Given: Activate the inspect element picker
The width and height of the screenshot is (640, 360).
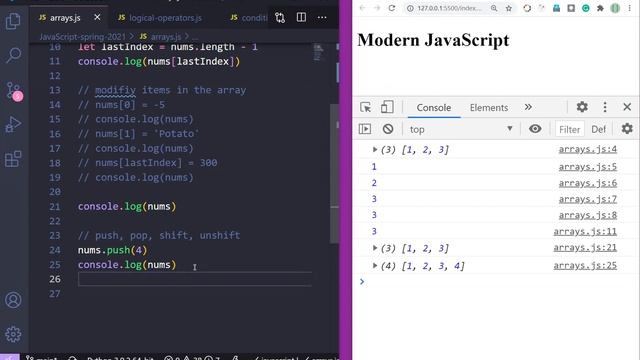Looking at the screenshot, I should pyautogui.click(x=365, y=107).
